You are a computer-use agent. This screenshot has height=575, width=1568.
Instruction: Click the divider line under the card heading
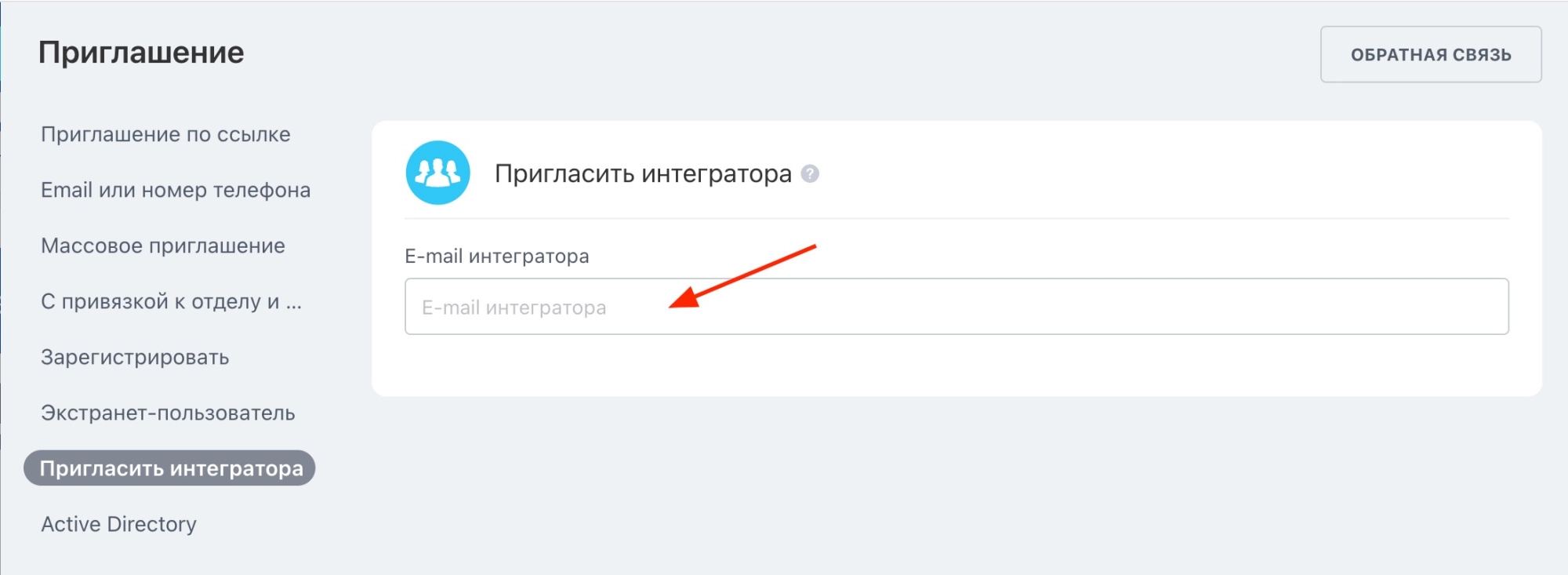(956, 218)
